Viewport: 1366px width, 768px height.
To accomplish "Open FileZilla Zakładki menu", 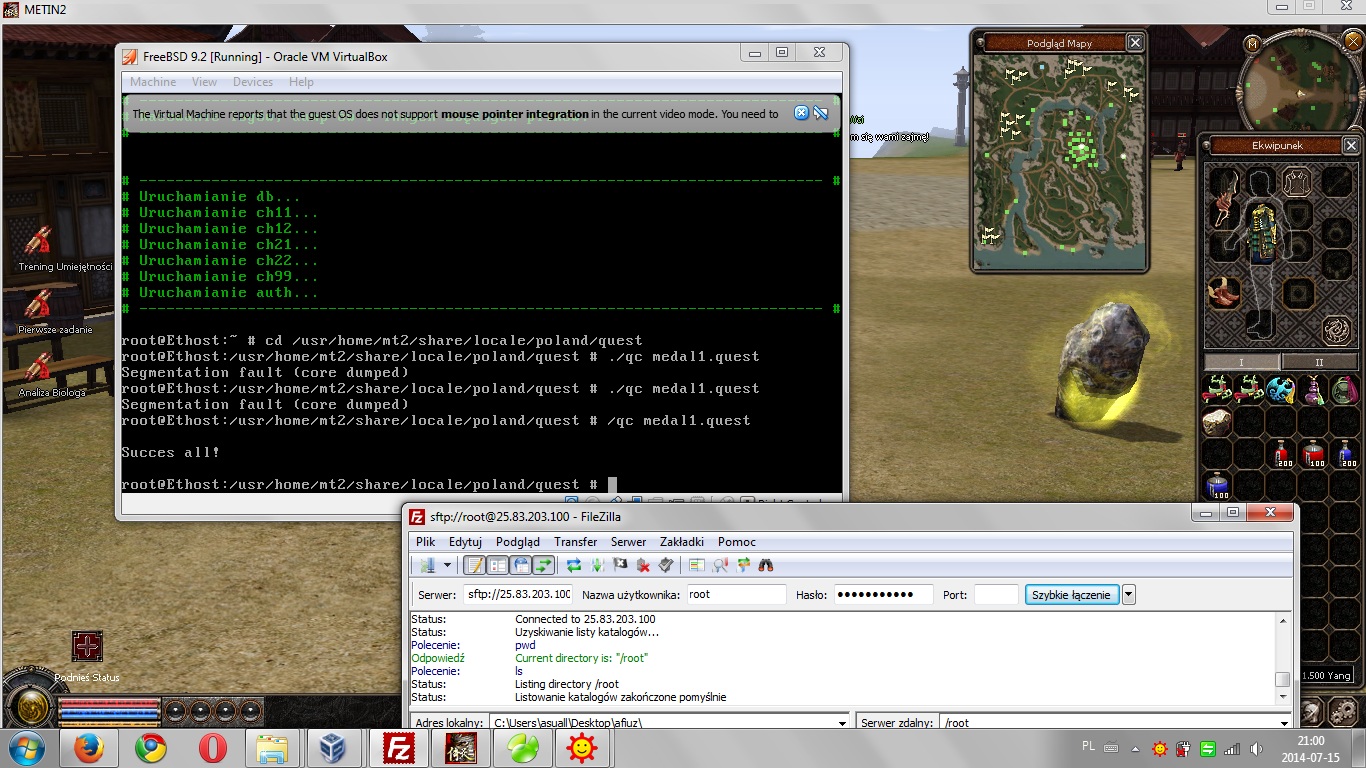I will pyautogui.click(x=682, y=542).
